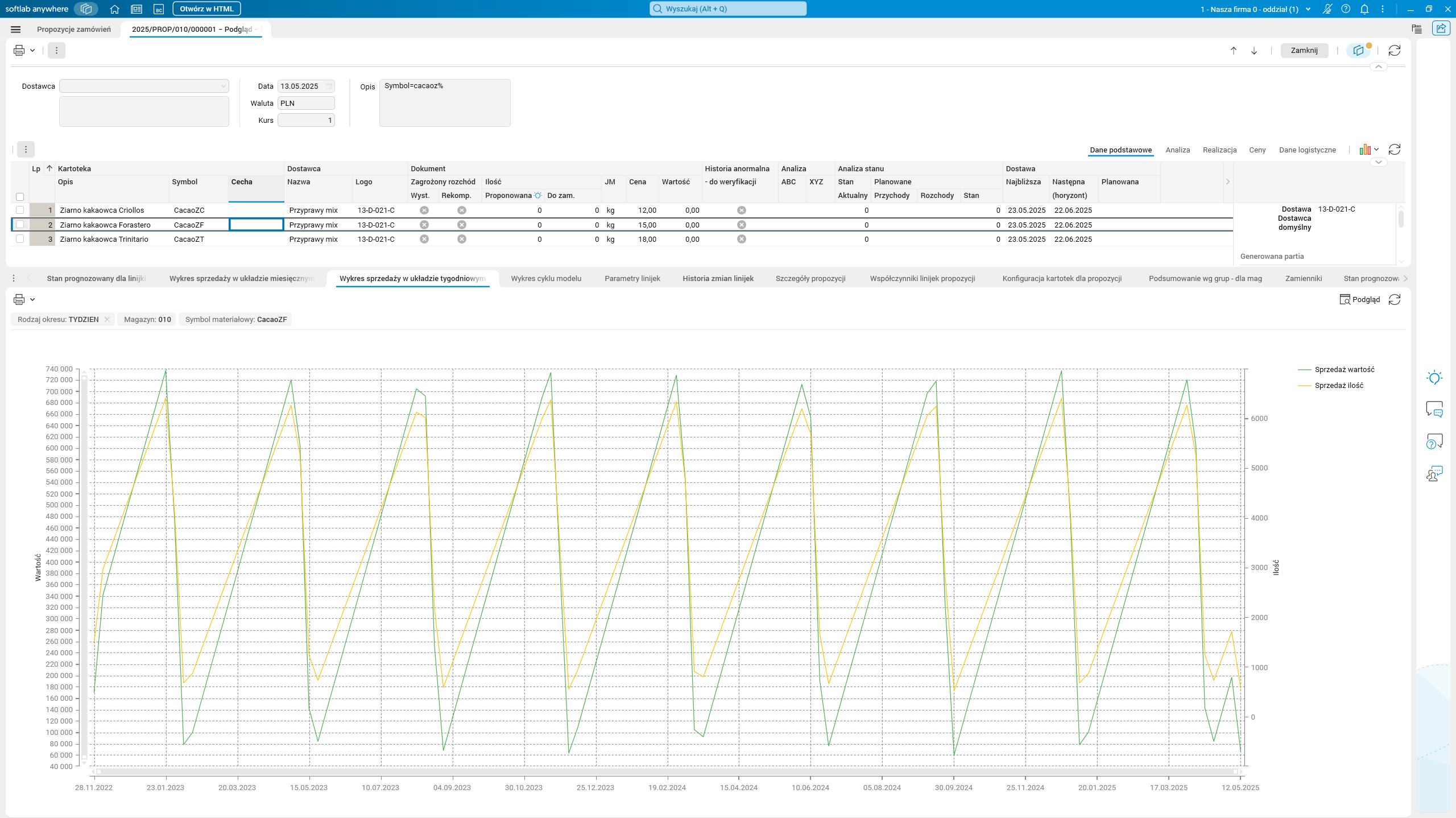Image resolution: width=1456 pixels, height=818 pixels.
Task: Navigate to previous record with up arrow
Action: 1234,51
